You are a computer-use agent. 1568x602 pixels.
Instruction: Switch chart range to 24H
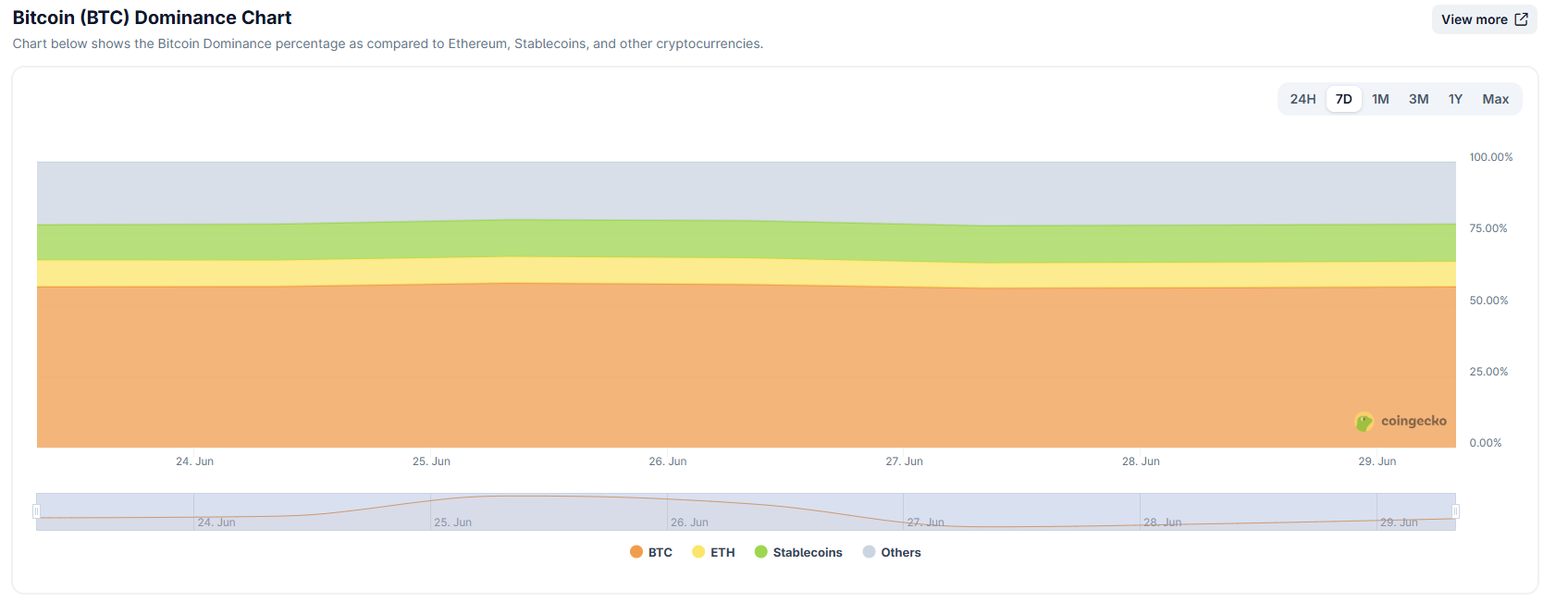(1303, 99)
